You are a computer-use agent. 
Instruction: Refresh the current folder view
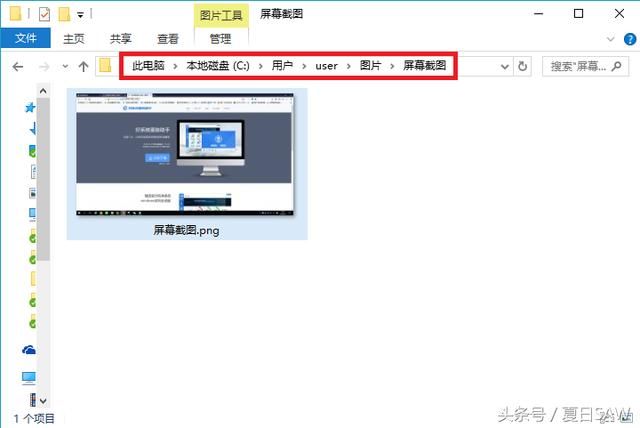coord(522,66)
